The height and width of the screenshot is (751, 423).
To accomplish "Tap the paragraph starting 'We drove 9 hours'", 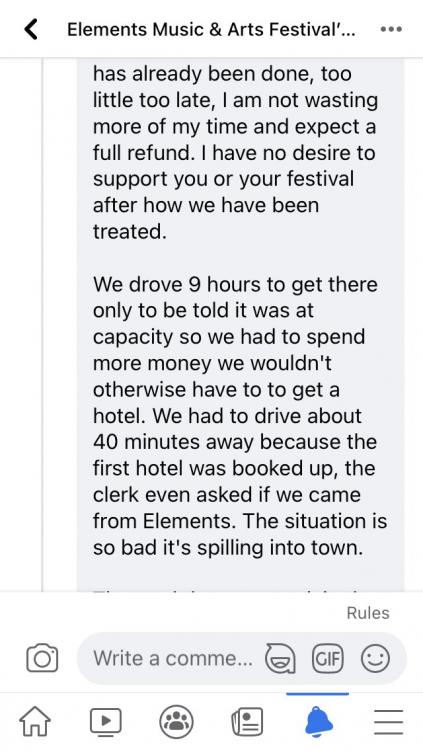I will (240, 415).
